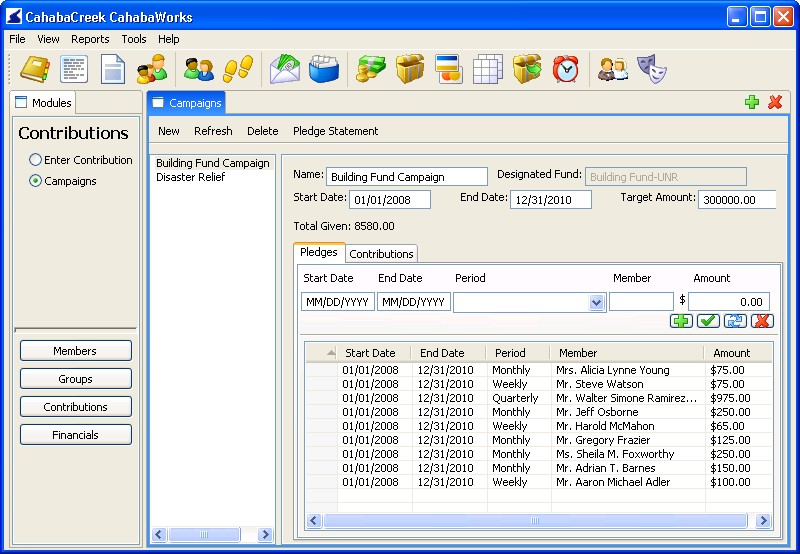Image resolution: width=800 pixels, height=554 pixels.
Task: Click green checkmark to save pledge
Action: point(708,320)
